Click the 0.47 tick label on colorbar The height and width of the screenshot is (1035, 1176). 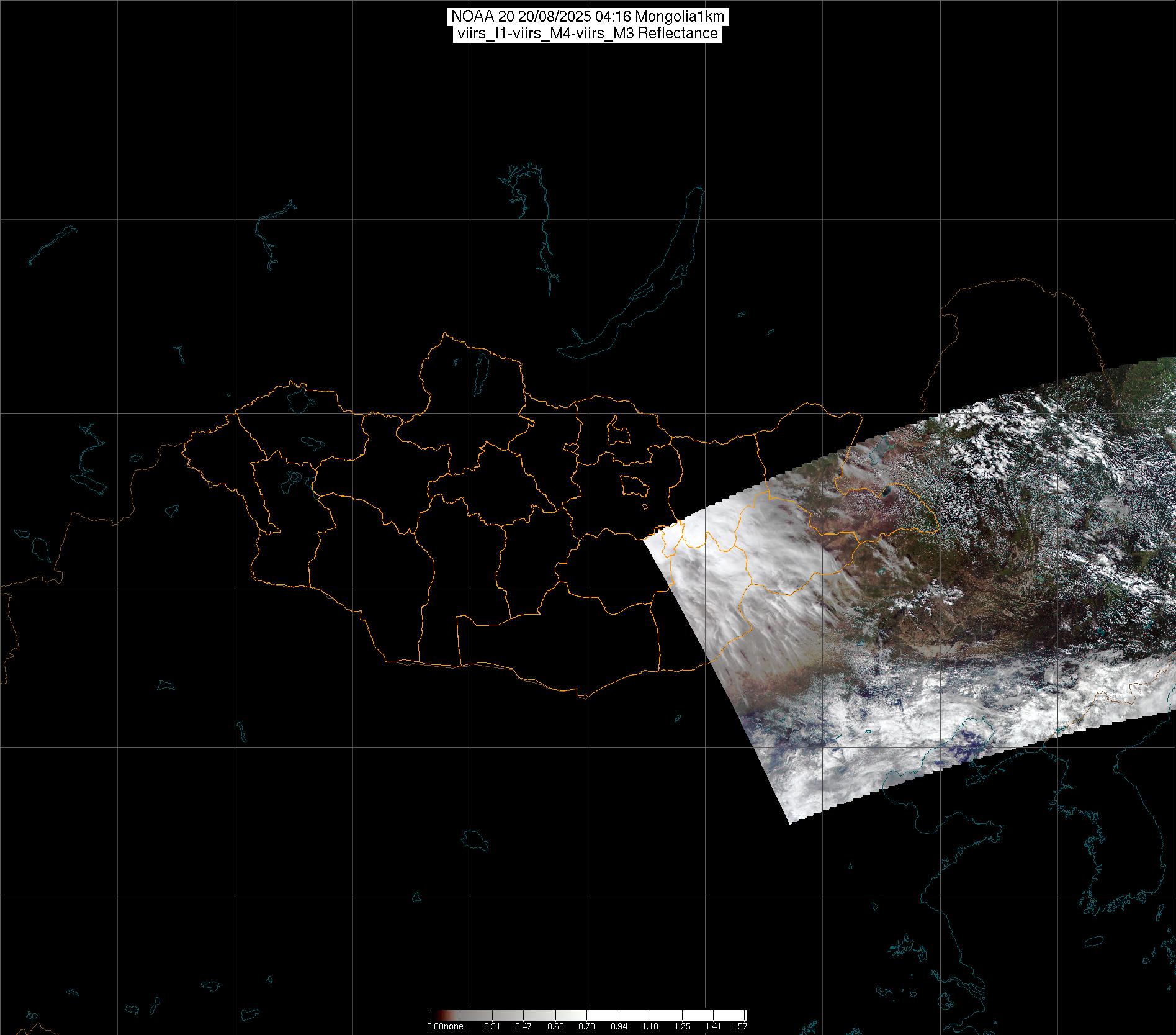coord(523,1027)
